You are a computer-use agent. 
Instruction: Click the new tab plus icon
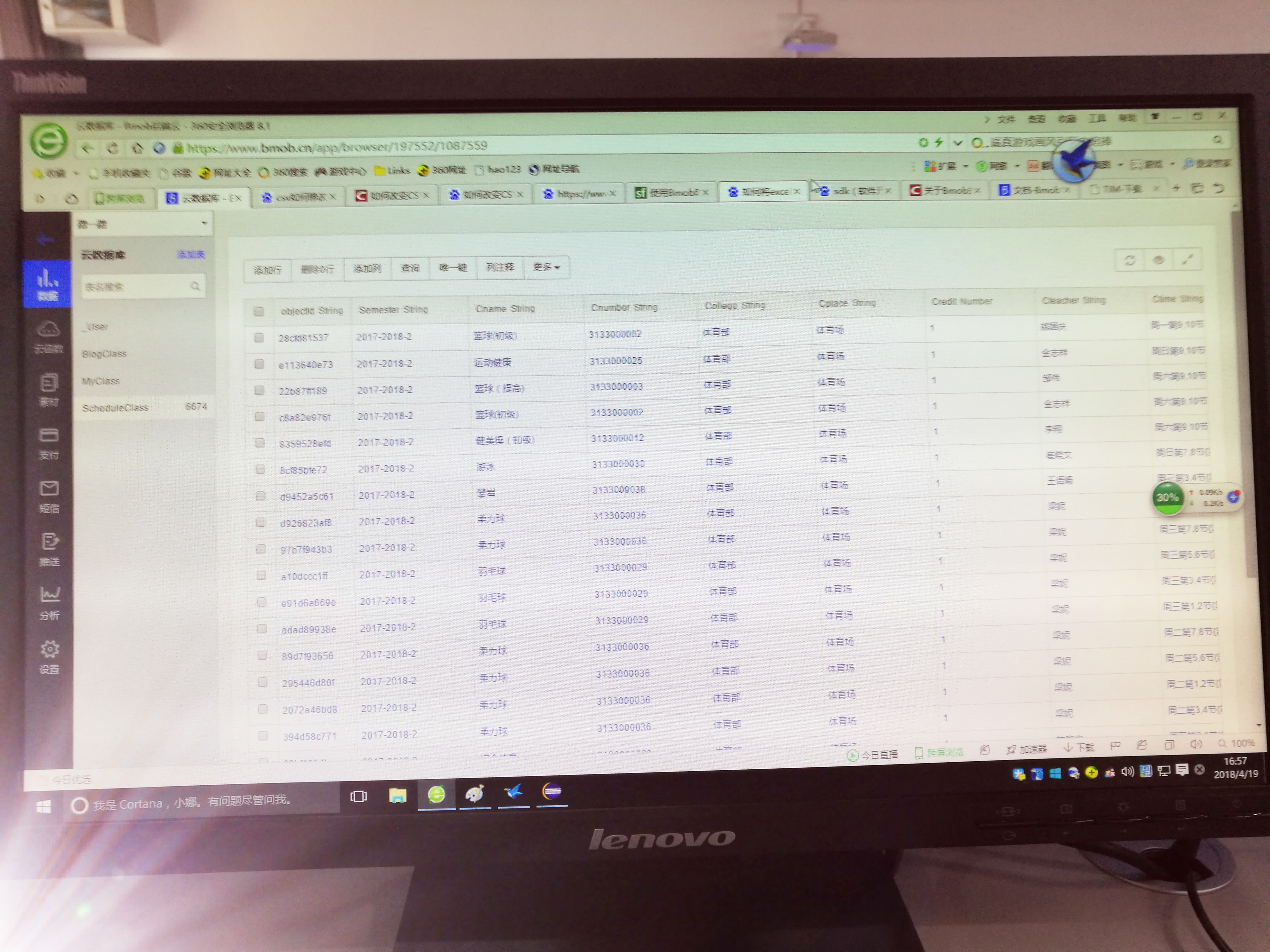1176,188
